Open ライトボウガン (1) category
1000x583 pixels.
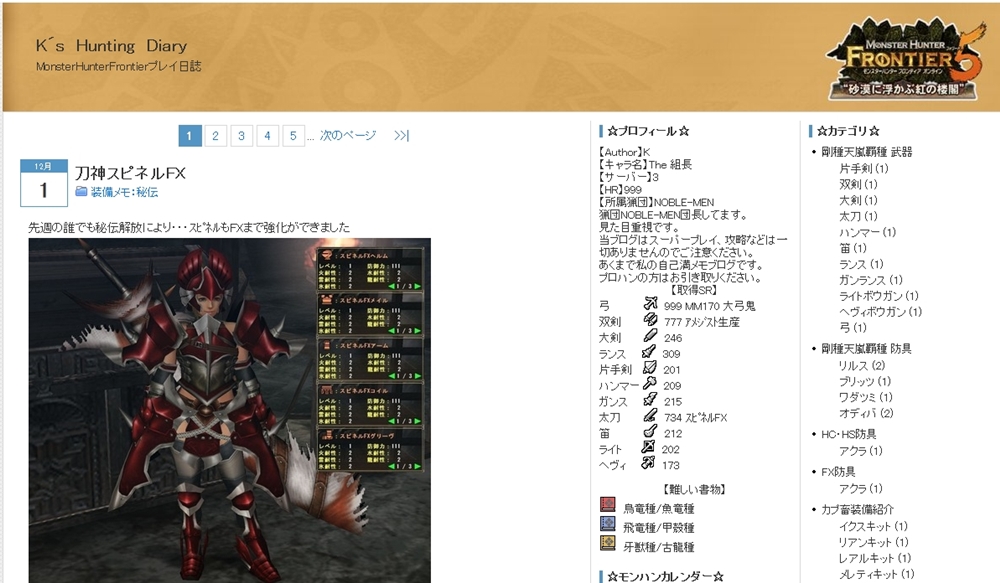click(x=879, y=296)
